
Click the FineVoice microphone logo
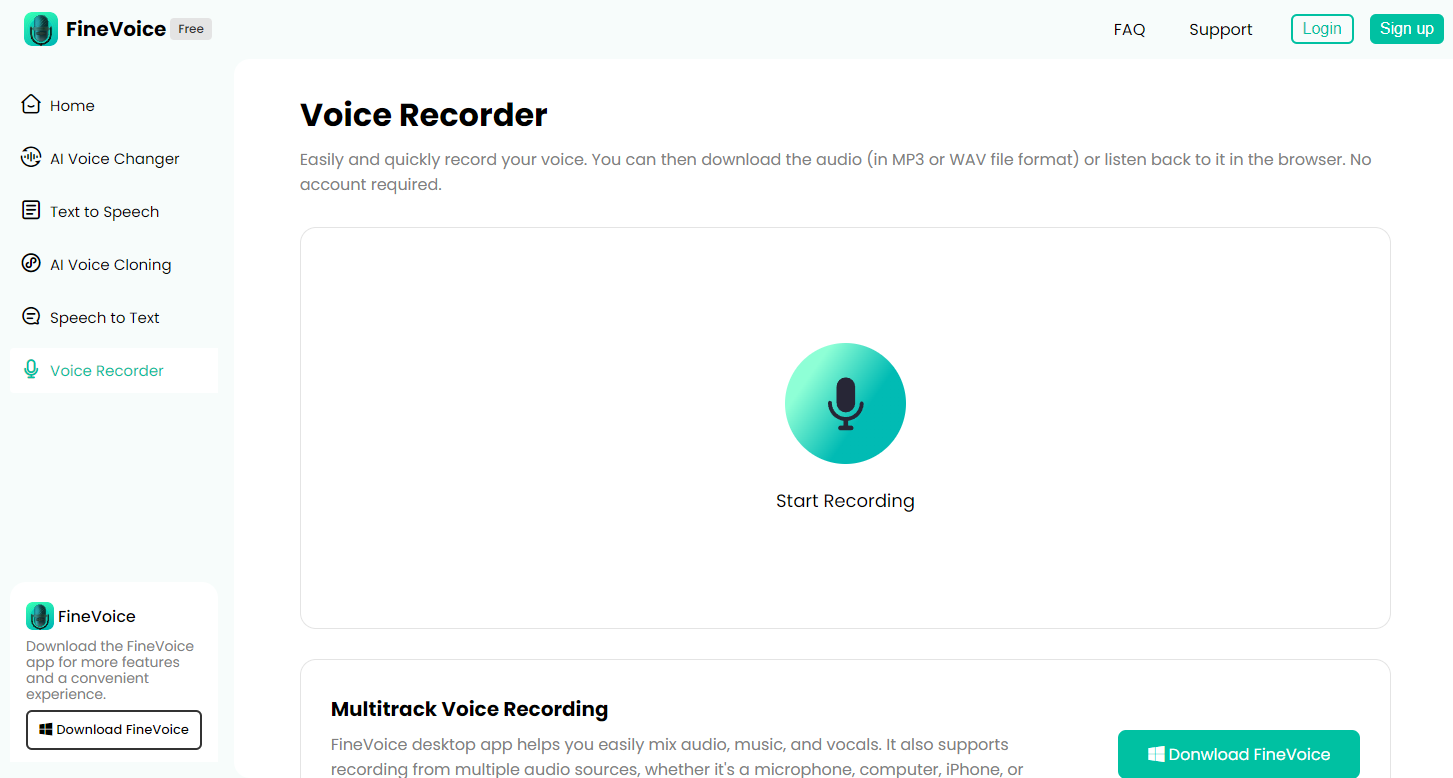pyautogui.click(x=40, y=28)
